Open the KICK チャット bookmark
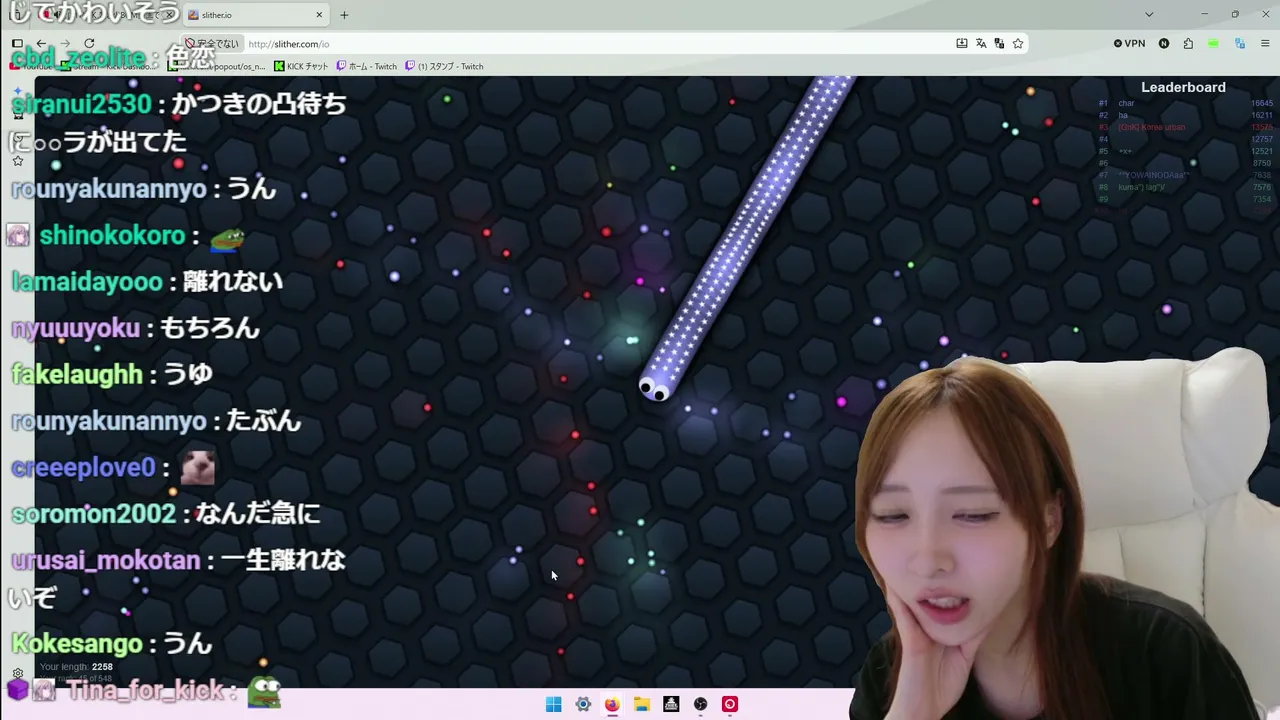Viewport: 1280px width, 720px height. 301,66
